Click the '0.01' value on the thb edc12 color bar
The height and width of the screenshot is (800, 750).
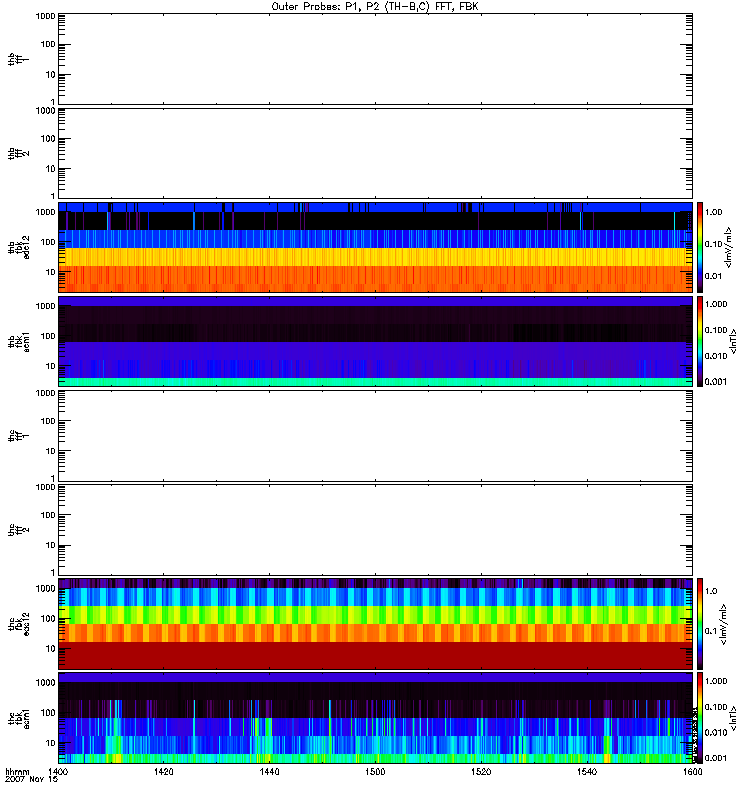[x=714, y=276]
